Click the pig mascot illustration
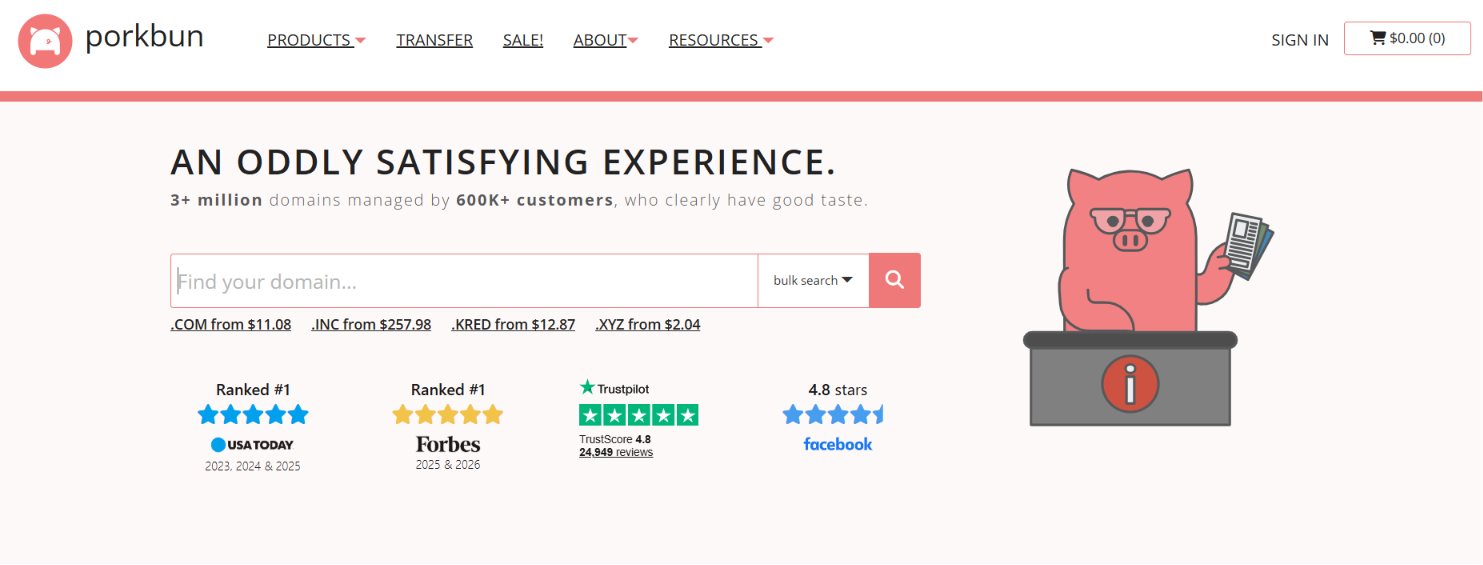1483x565 pixels. pyautogui.click(x=1148, y=295)
